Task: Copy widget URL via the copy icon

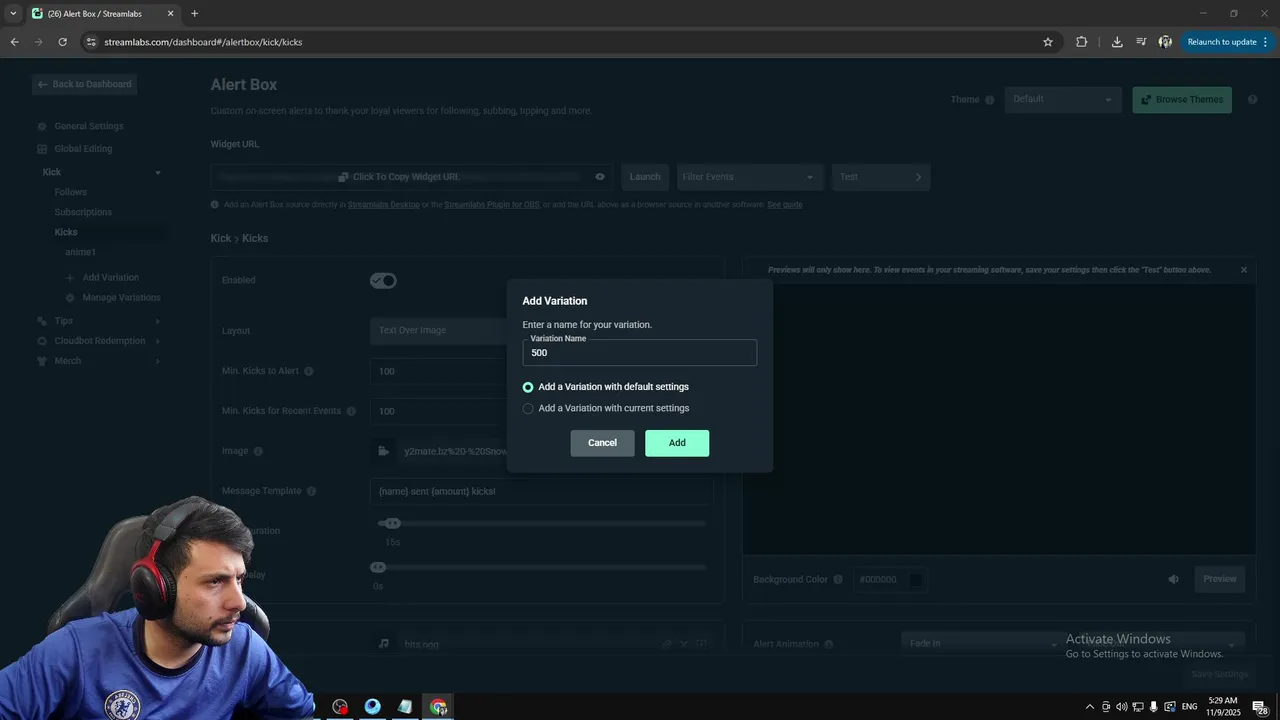Action: point(343,177)
